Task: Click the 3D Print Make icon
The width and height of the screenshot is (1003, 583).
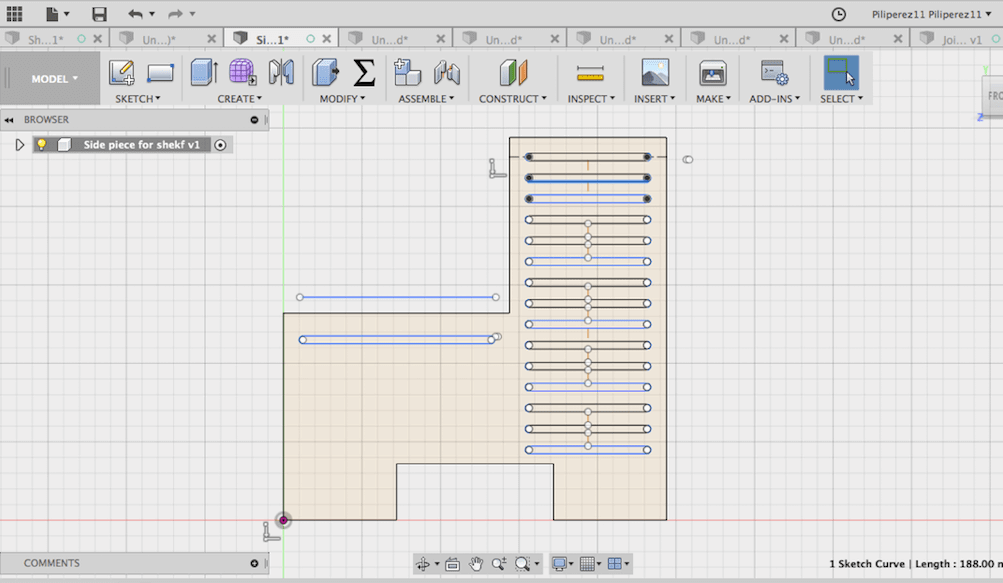Action: pyautogui.click(x=712, y=73)
